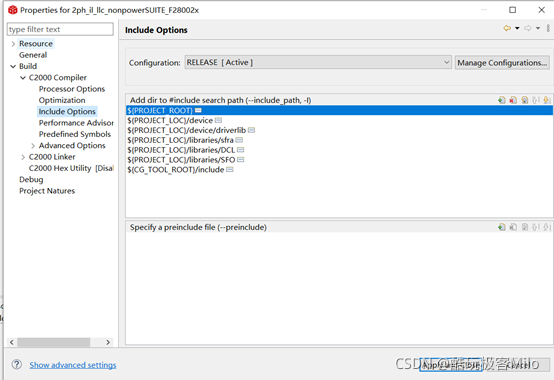Image resolution: width=554 pixels, height=380 pixels.
Task: Maximize the Properties dialog window
Action: (x=512, y=10)
